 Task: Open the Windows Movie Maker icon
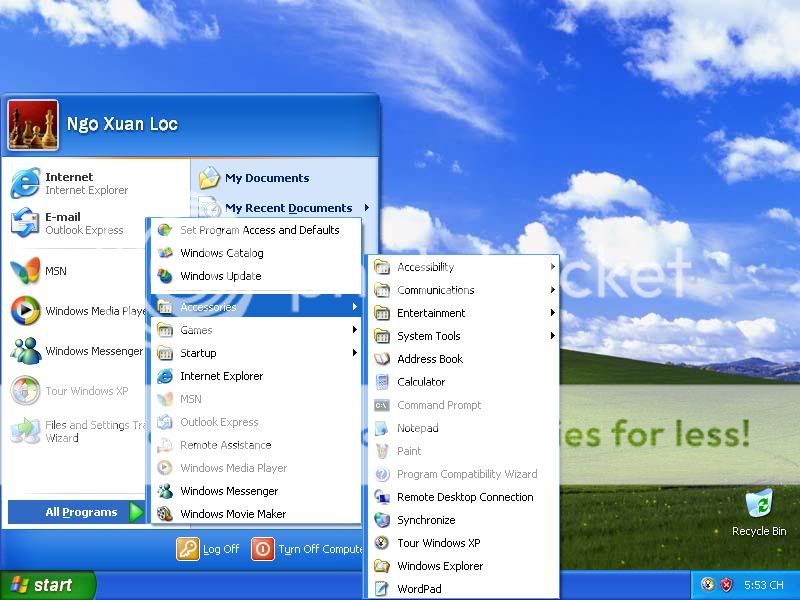[165, 514]
